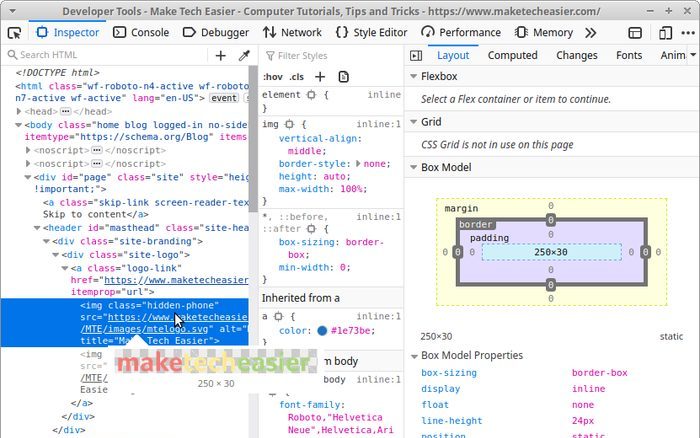Highlight elements matching a selector icon
Viewport: 700px width, 438px height.
[x=278, y=316]
